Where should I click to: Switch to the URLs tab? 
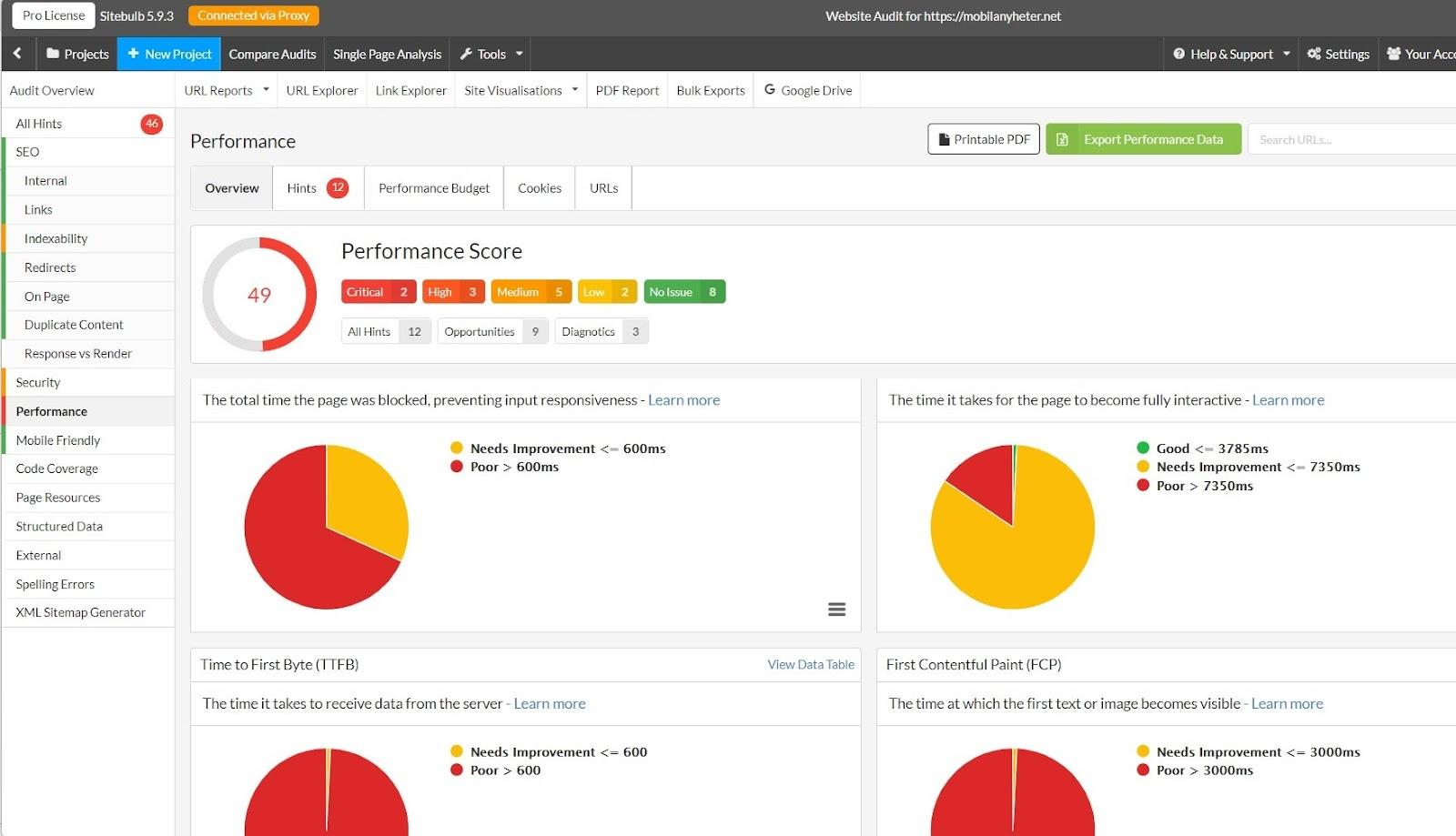tap(603, 188)
